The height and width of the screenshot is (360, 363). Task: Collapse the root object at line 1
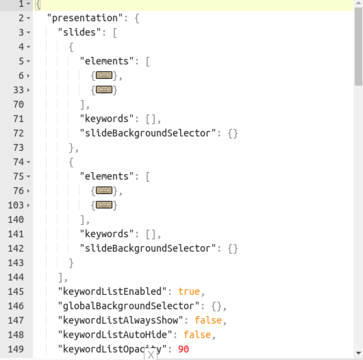pos(28,4)
